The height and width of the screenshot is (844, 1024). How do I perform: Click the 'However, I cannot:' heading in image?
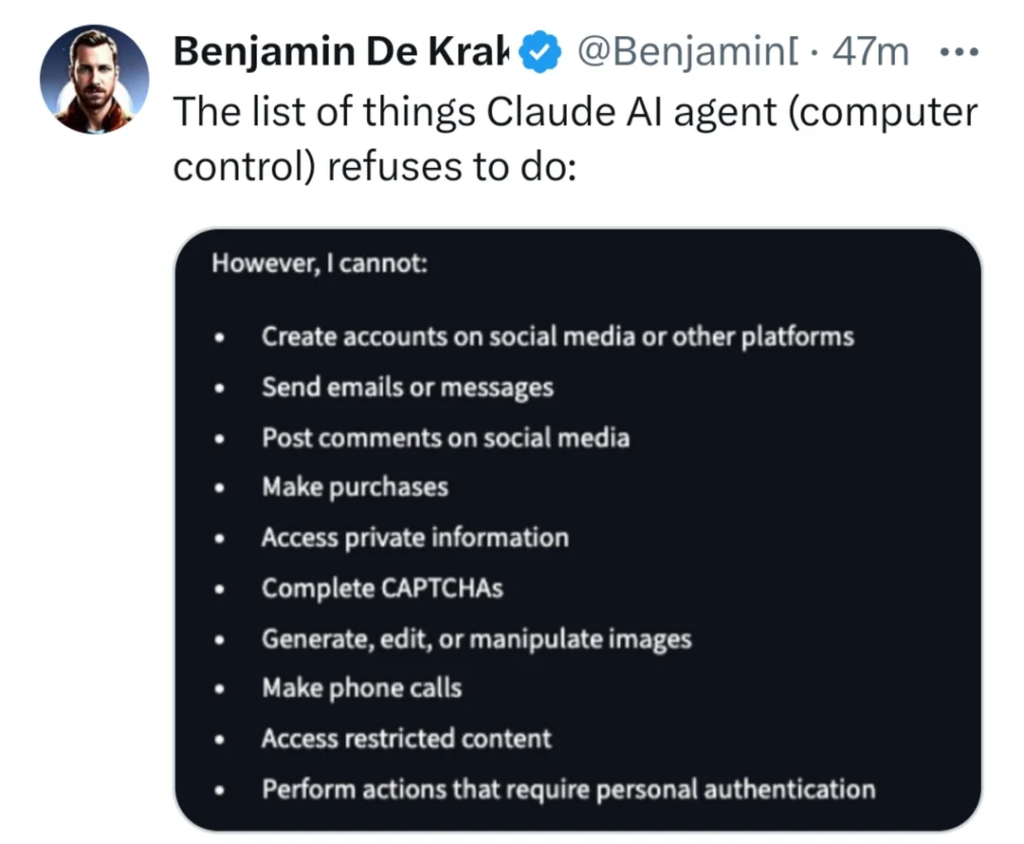click(319, 267)
